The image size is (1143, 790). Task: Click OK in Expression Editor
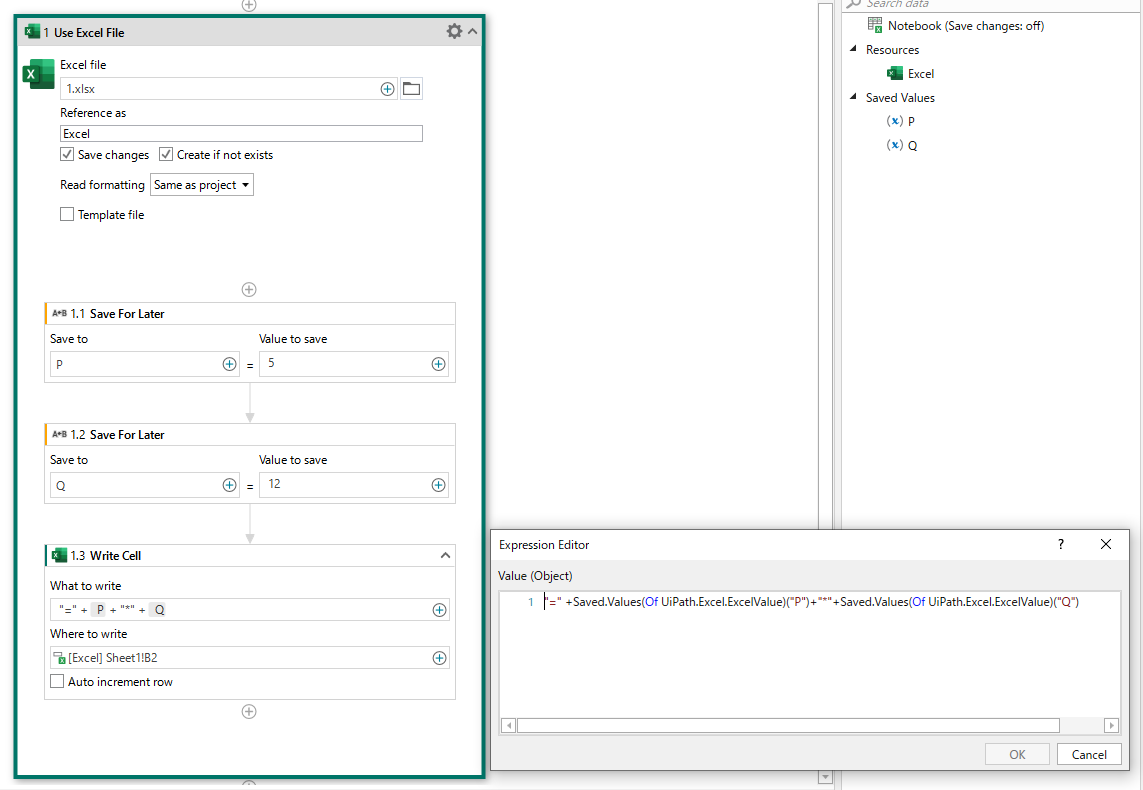(1017, 754)
